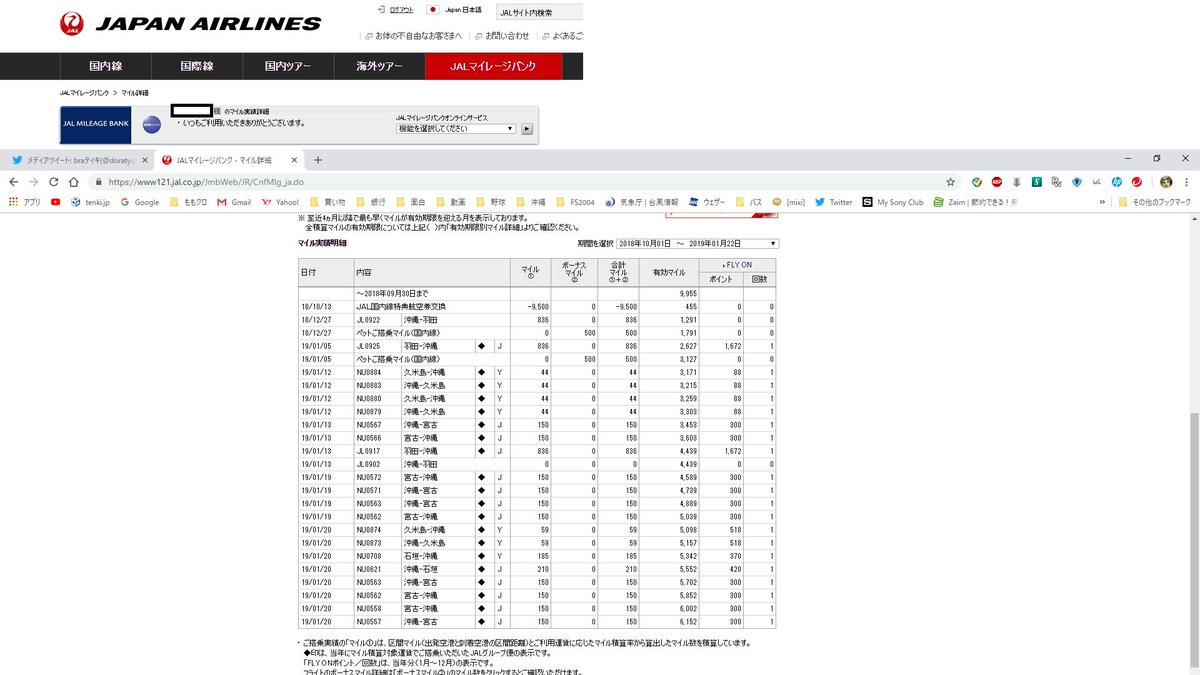Select the 海外ツアー navigation tab
This screenshot has height=675, width=1200.
(x=378, y=66)
